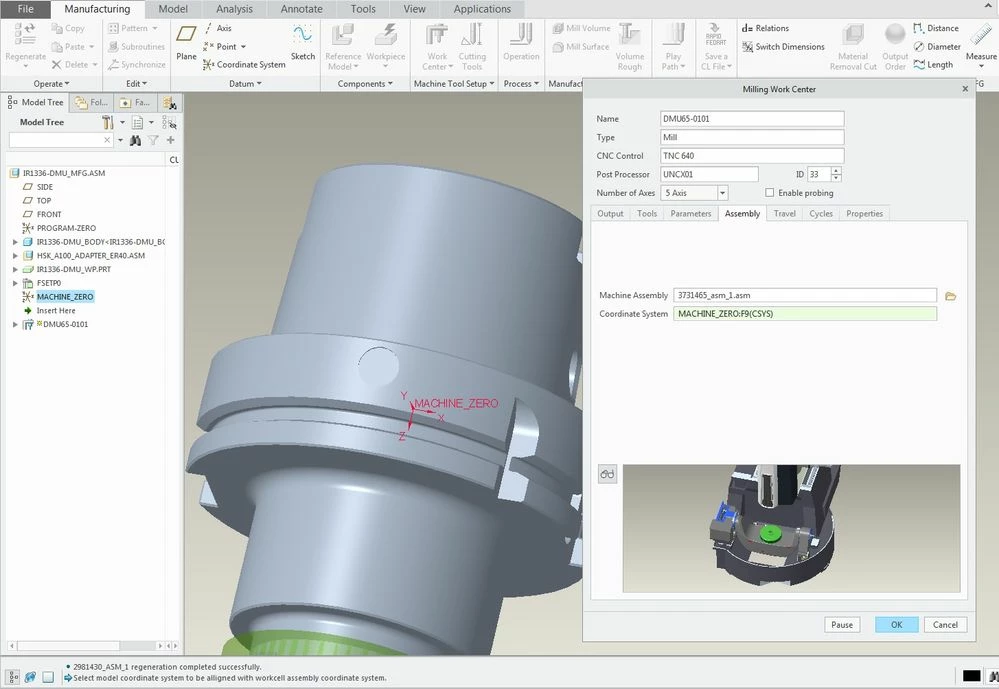Expand the FSETP0 tree node

(15, 283)
